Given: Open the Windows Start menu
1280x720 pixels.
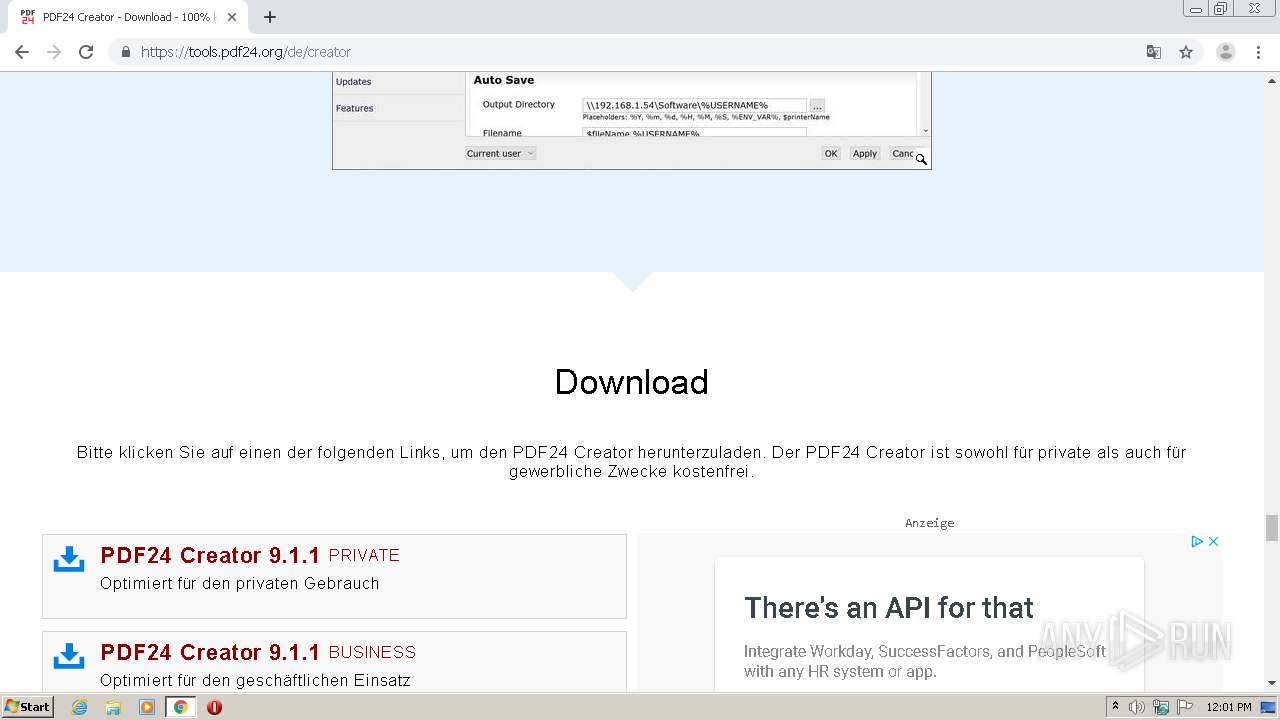Looking at the screenshot, I should tap(28, 707).
